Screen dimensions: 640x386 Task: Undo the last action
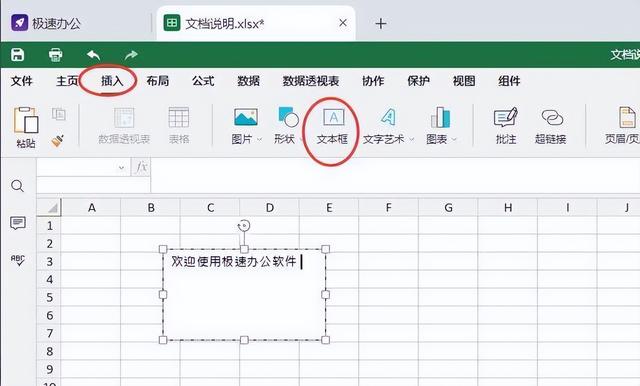pos(93,55)
